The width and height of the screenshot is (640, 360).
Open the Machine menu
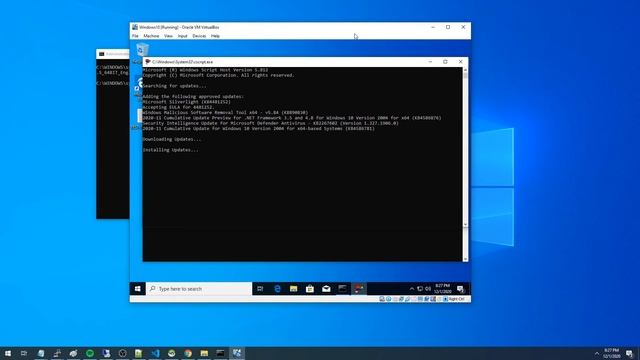pyautogui.click(x=151, y=36)
